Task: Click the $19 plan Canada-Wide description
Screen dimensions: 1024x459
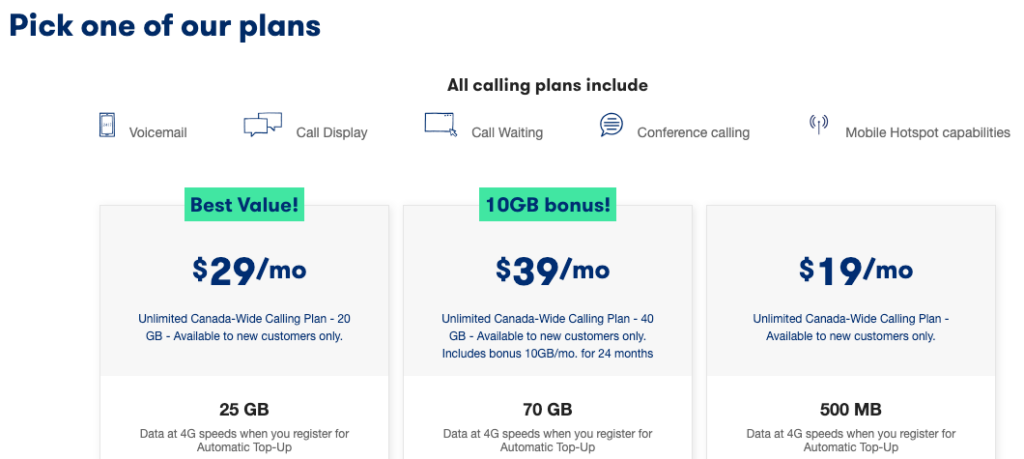Action: 850,327
